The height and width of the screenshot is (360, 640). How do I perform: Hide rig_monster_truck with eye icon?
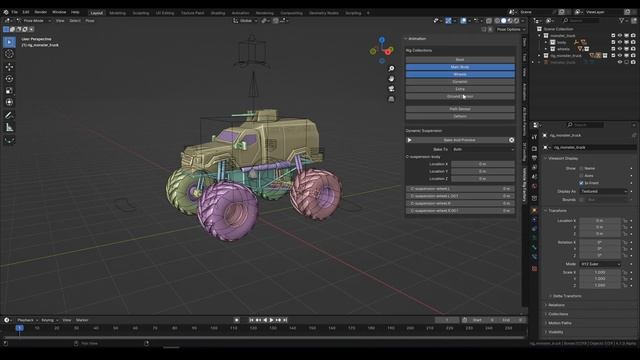click(x=620, y=55)
